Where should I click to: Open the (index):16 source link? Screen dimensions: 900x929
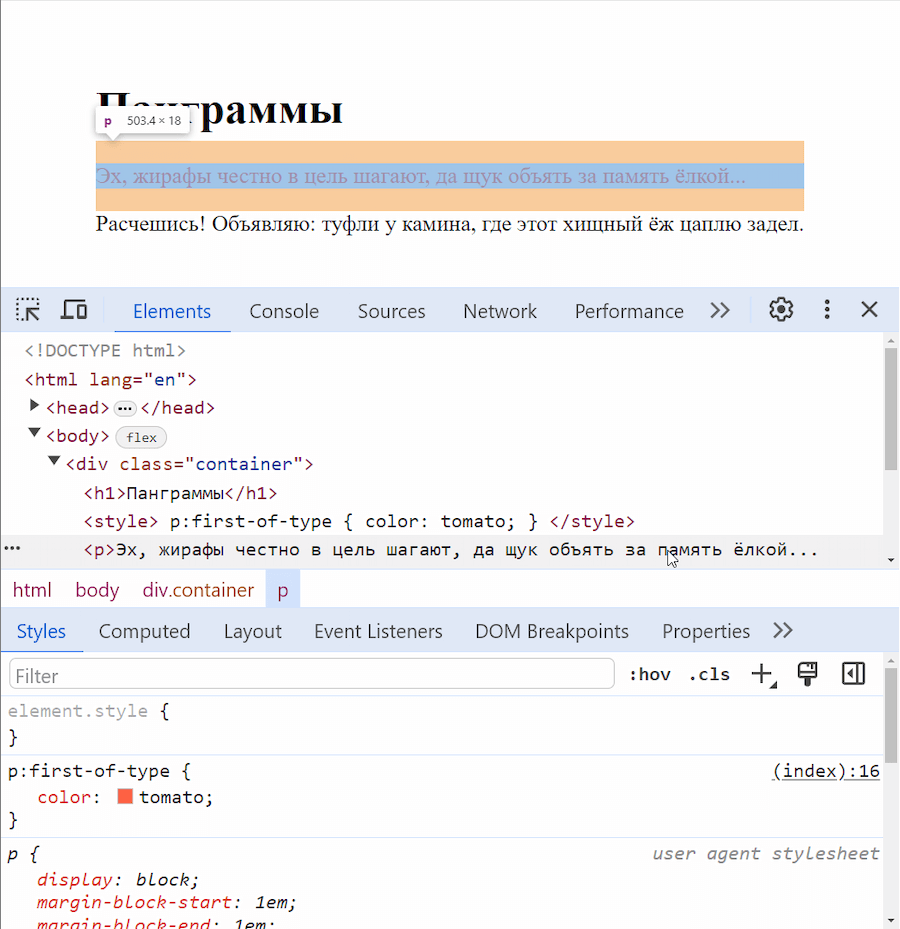click(826, 771)
